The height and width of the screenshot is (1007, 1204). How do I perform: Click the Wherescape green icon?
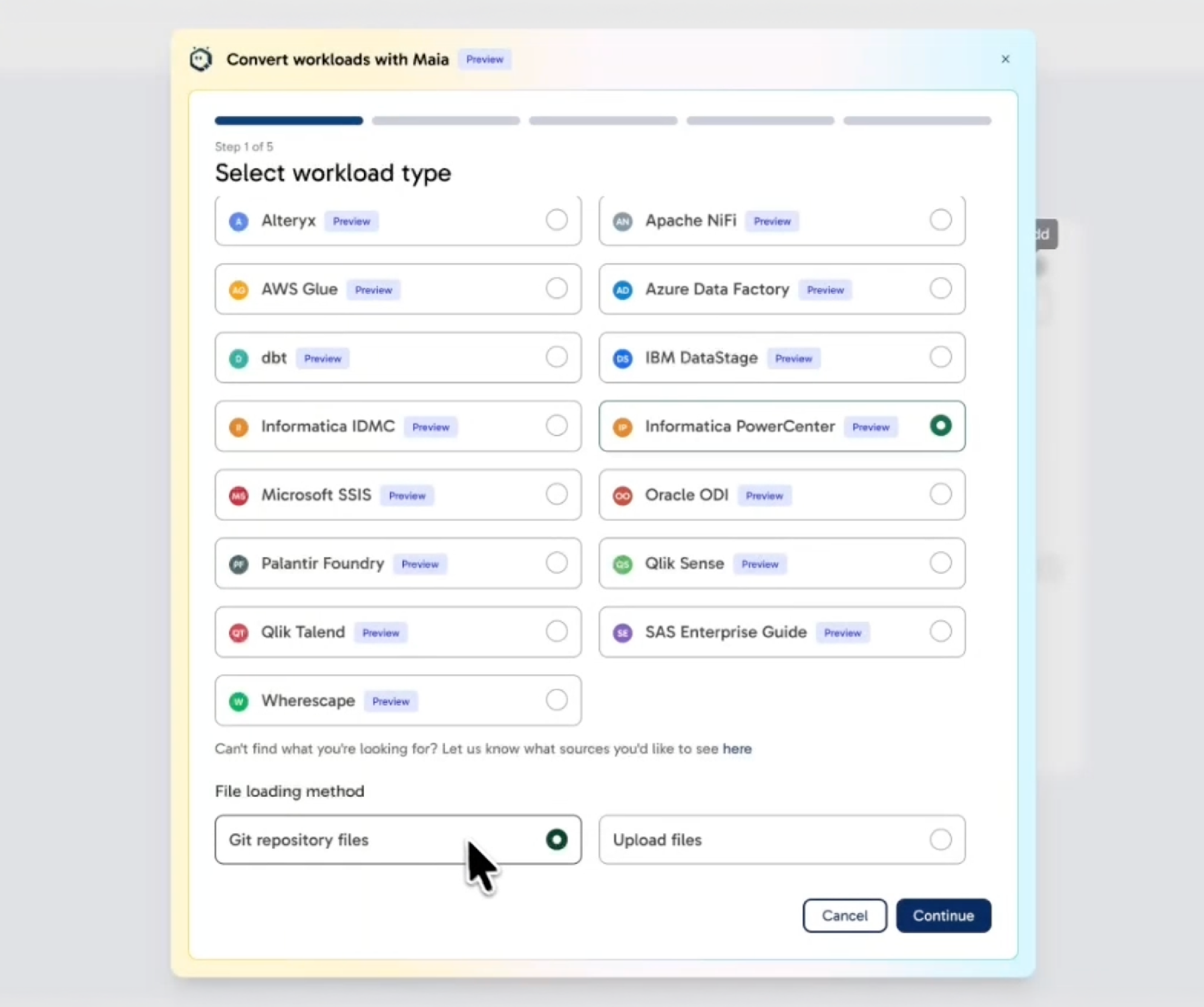[239, 702]
